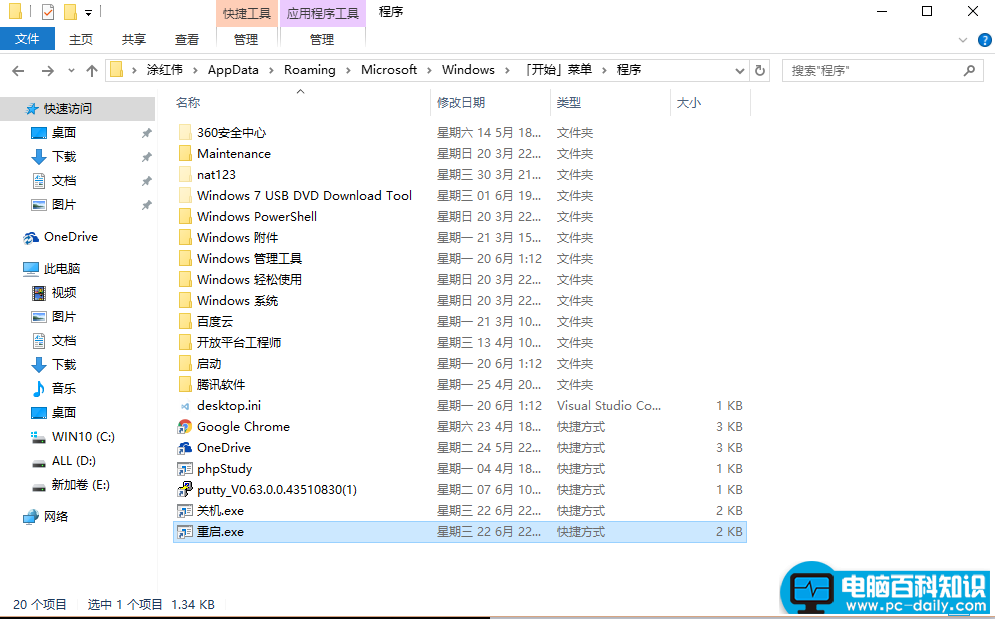This screenshot has height=619, width=995.
Task: Switch to the 查看 ribbon tab
Action: pos(187,39)
